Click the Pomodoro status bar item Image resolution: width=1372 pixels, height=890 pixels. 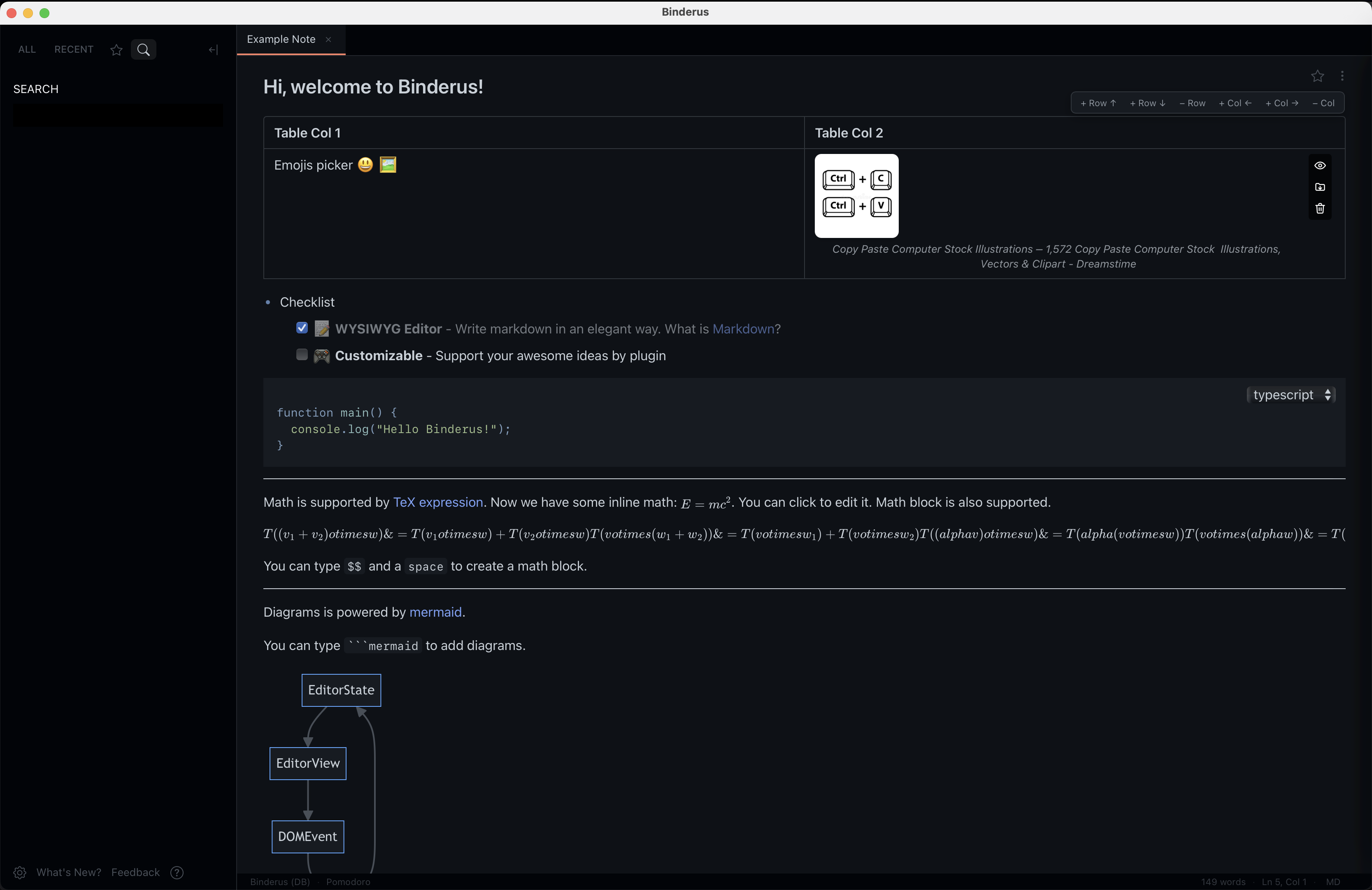coord(348,882)
